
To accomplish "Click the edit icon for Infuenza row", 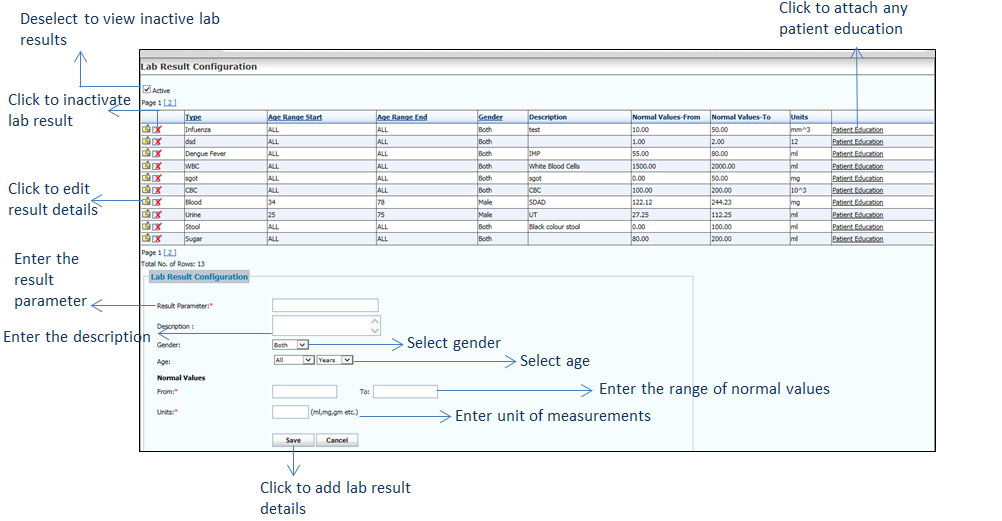I will point(146,129).
